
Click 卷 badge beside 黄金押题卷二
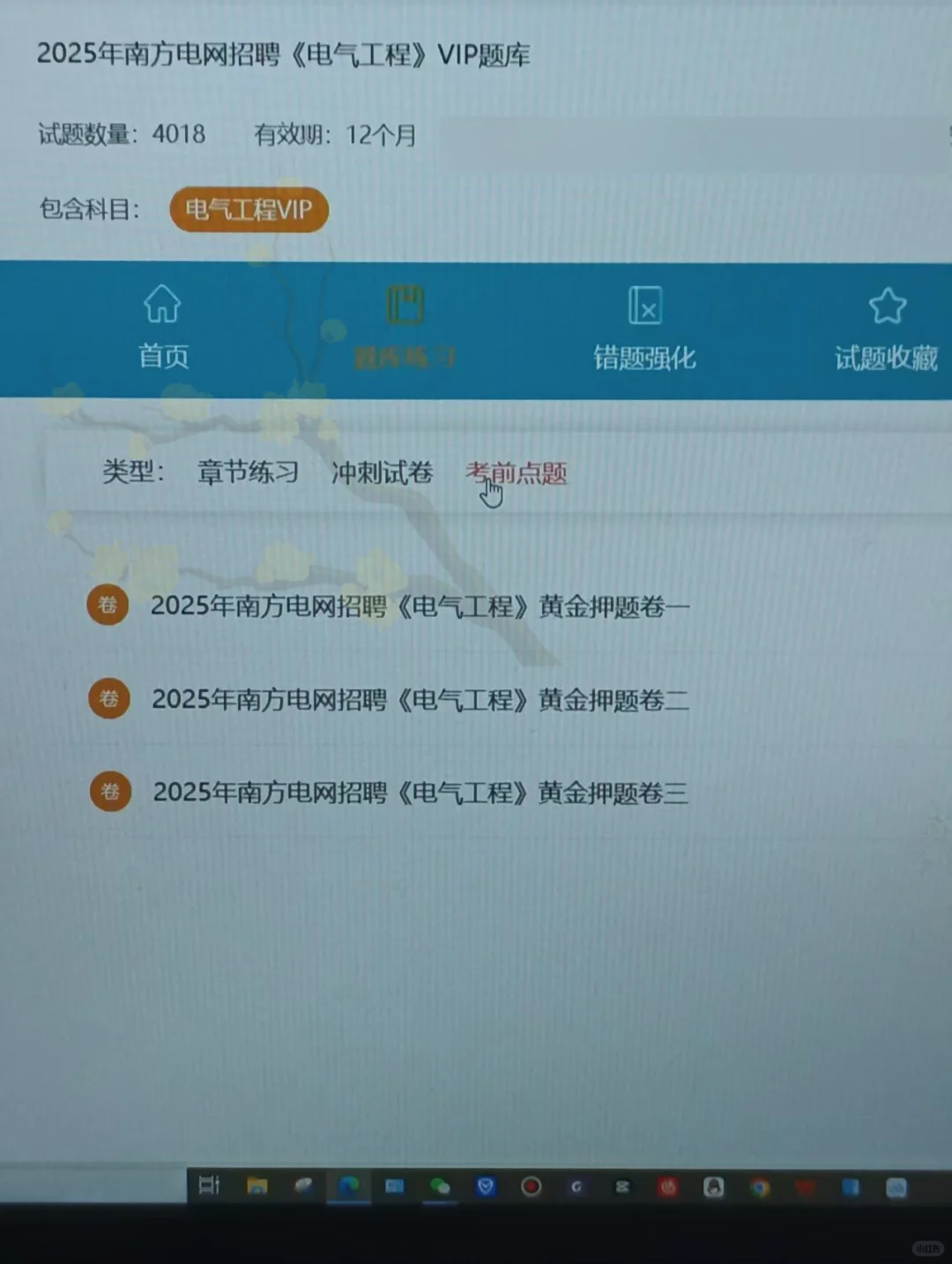pos(109,698)
